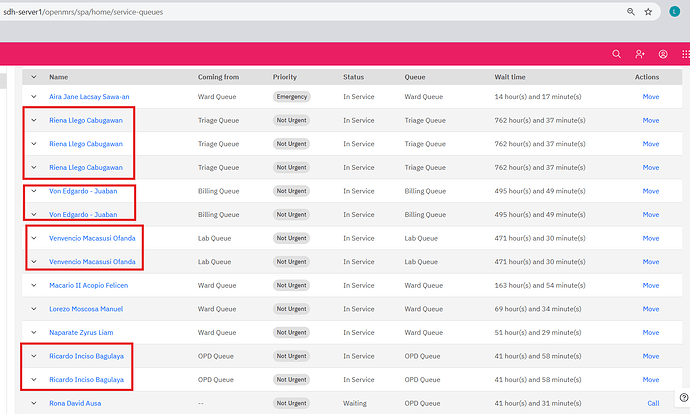Open the user account menu icon
Screen dimensions: 690x414
pos(663,54)
